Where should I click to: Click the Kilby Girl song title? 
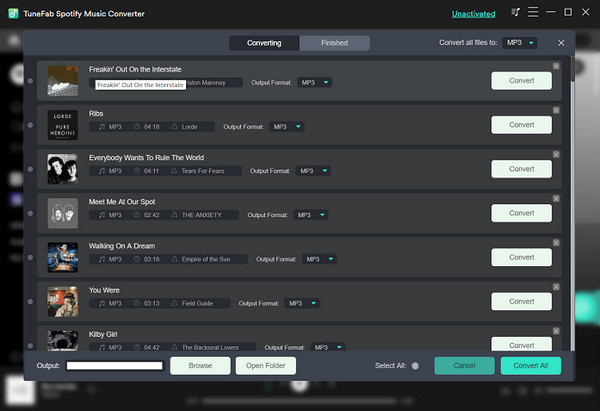(x=103, y=334)
